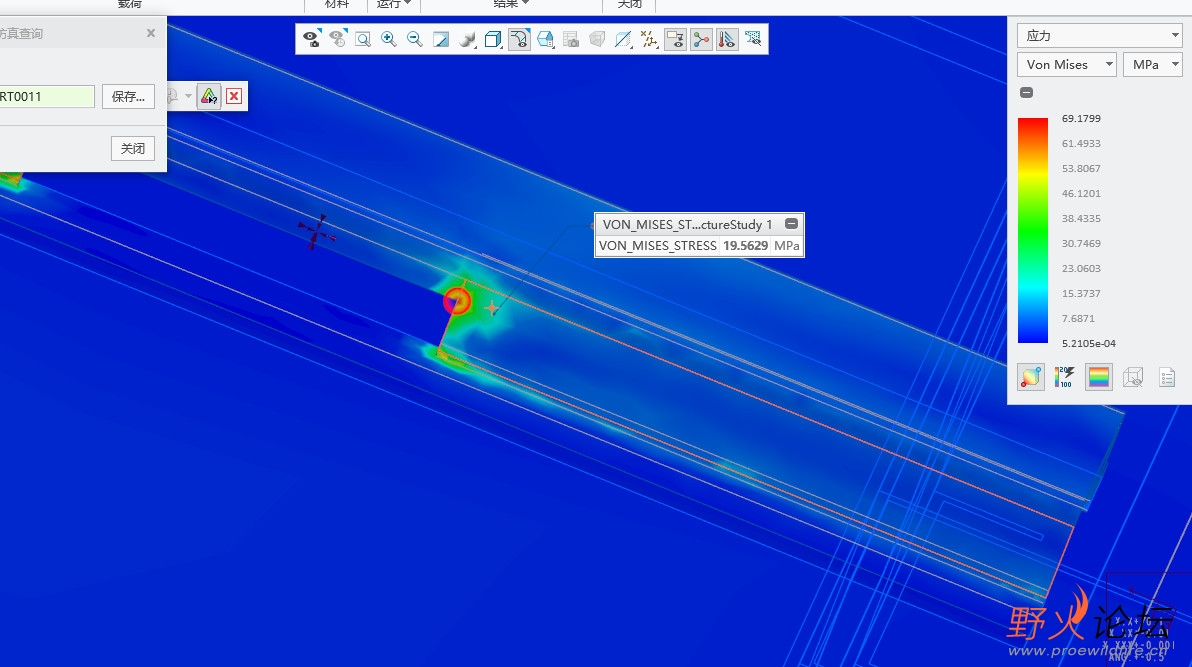Open the 结果 menu
Viewport: 1192px width, 667px height.
pos(511,5)
